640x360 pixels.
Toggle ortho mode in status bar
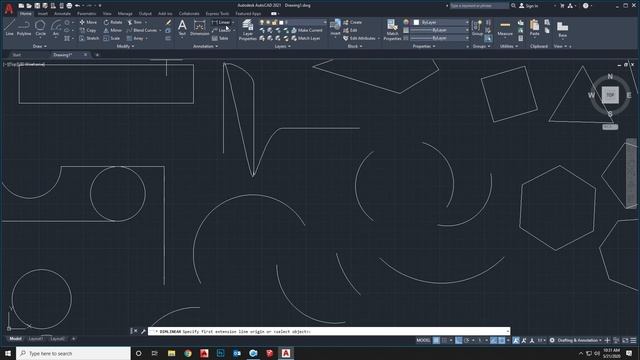coord(459,340)
